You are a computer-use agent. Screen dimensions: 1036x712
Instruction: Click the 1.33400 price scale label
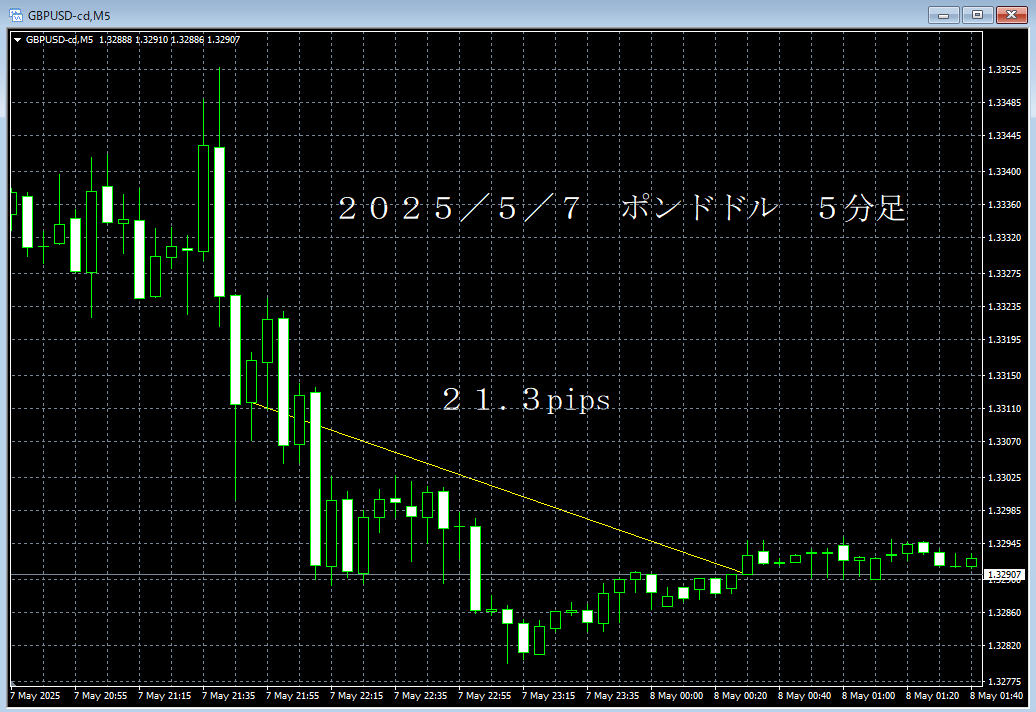tap(1004, 172)
